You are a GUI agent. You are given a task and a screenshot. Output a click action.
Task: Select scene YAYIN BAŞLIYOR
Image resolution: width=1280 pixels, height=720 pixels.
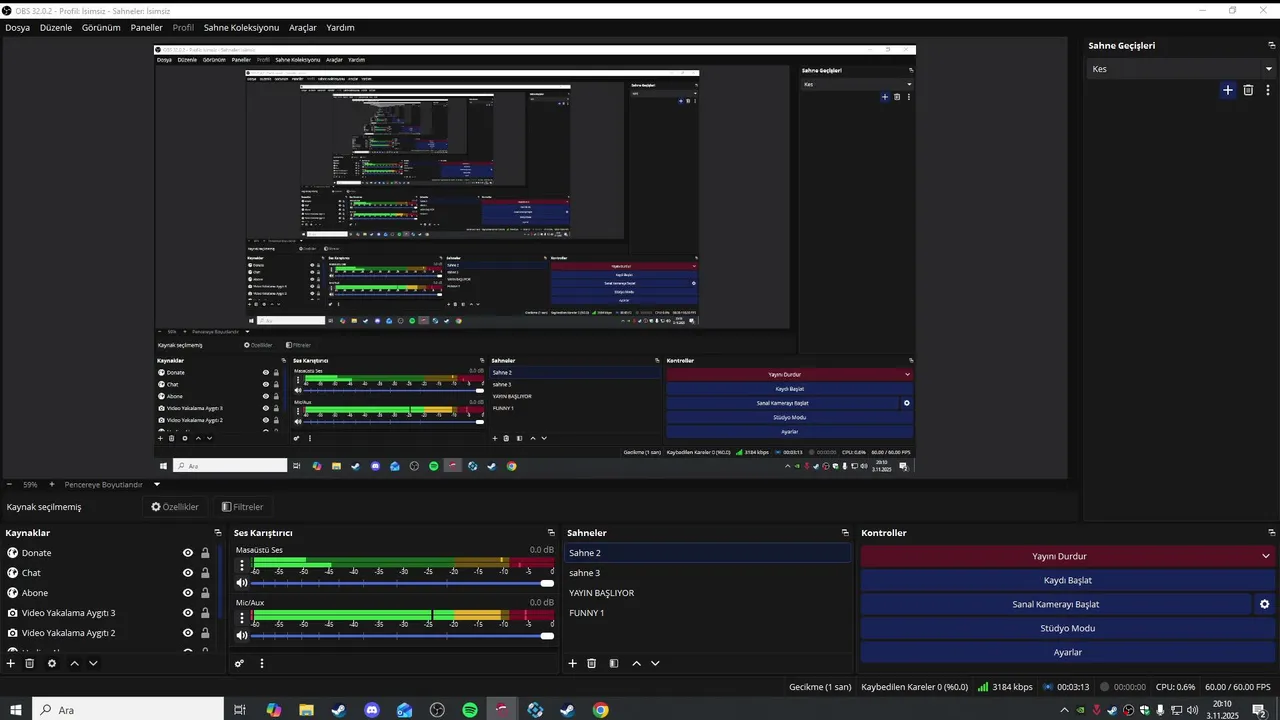pyautogui.click(x=708, y=593)
